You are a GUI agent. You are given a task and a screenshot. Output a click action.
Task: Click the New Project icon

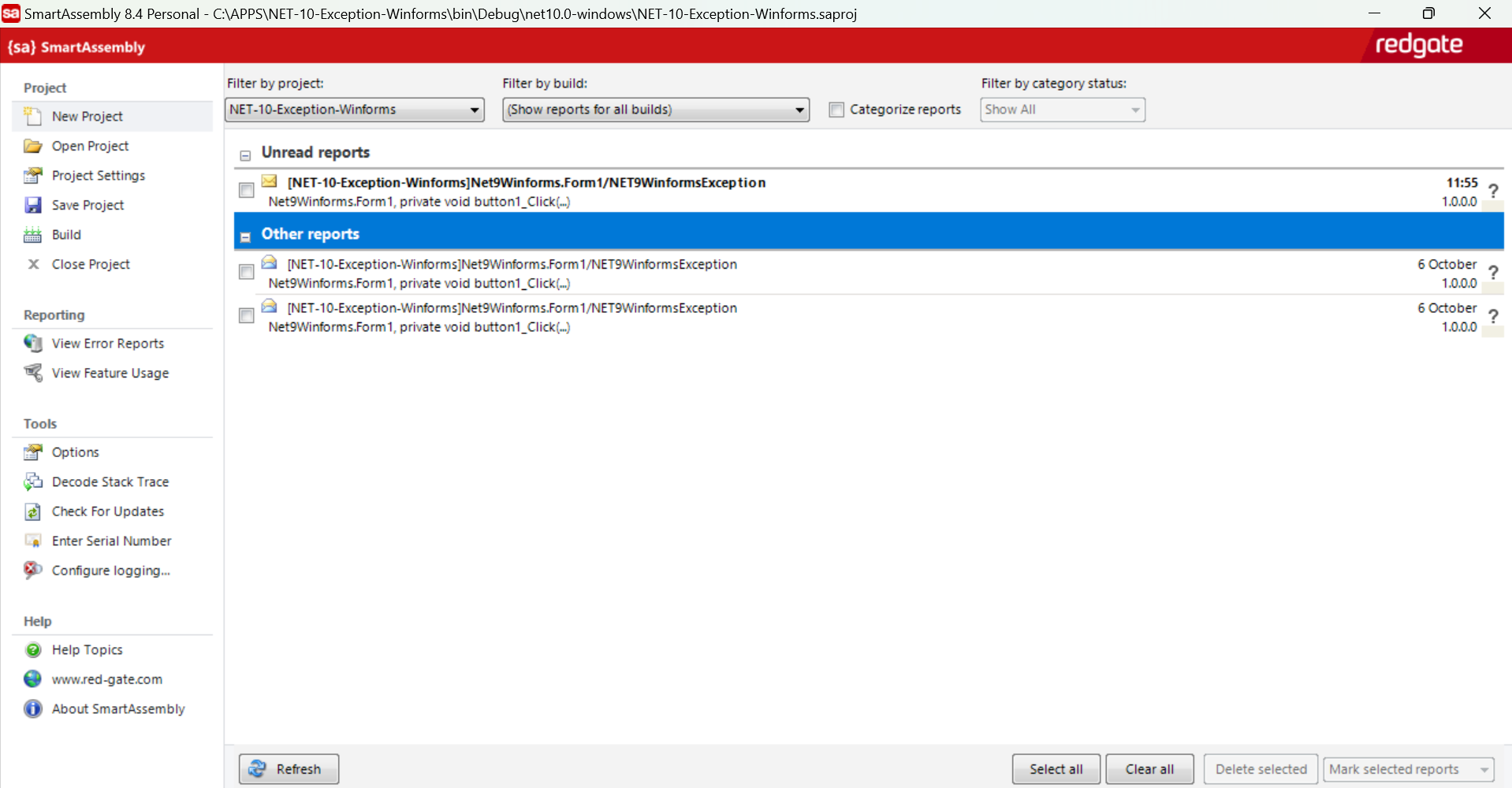click(32, 116)
